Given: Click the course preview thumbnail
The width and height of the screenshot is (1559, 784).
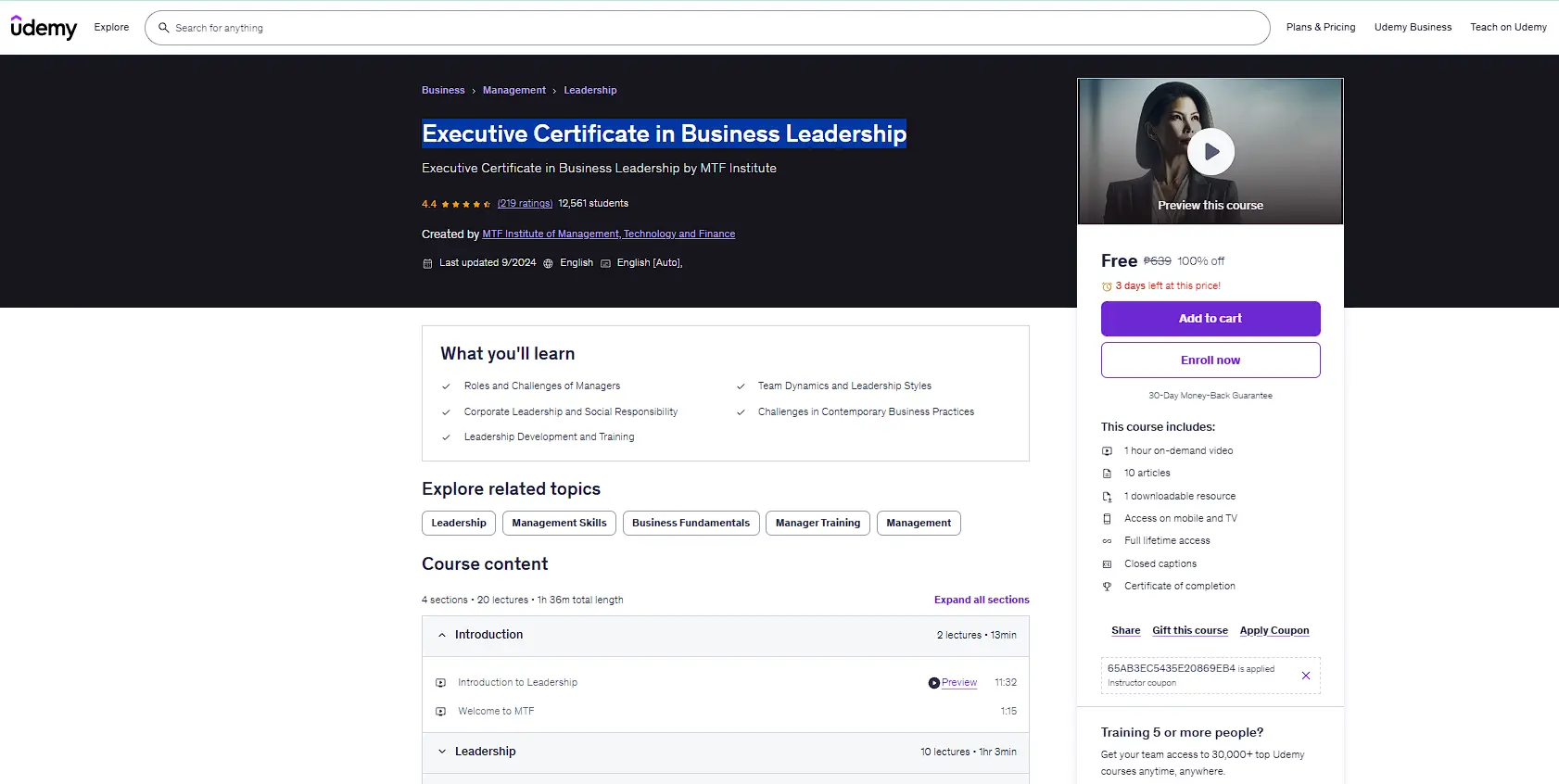Looking at the screenshot, I should [x=1210, y=151].
